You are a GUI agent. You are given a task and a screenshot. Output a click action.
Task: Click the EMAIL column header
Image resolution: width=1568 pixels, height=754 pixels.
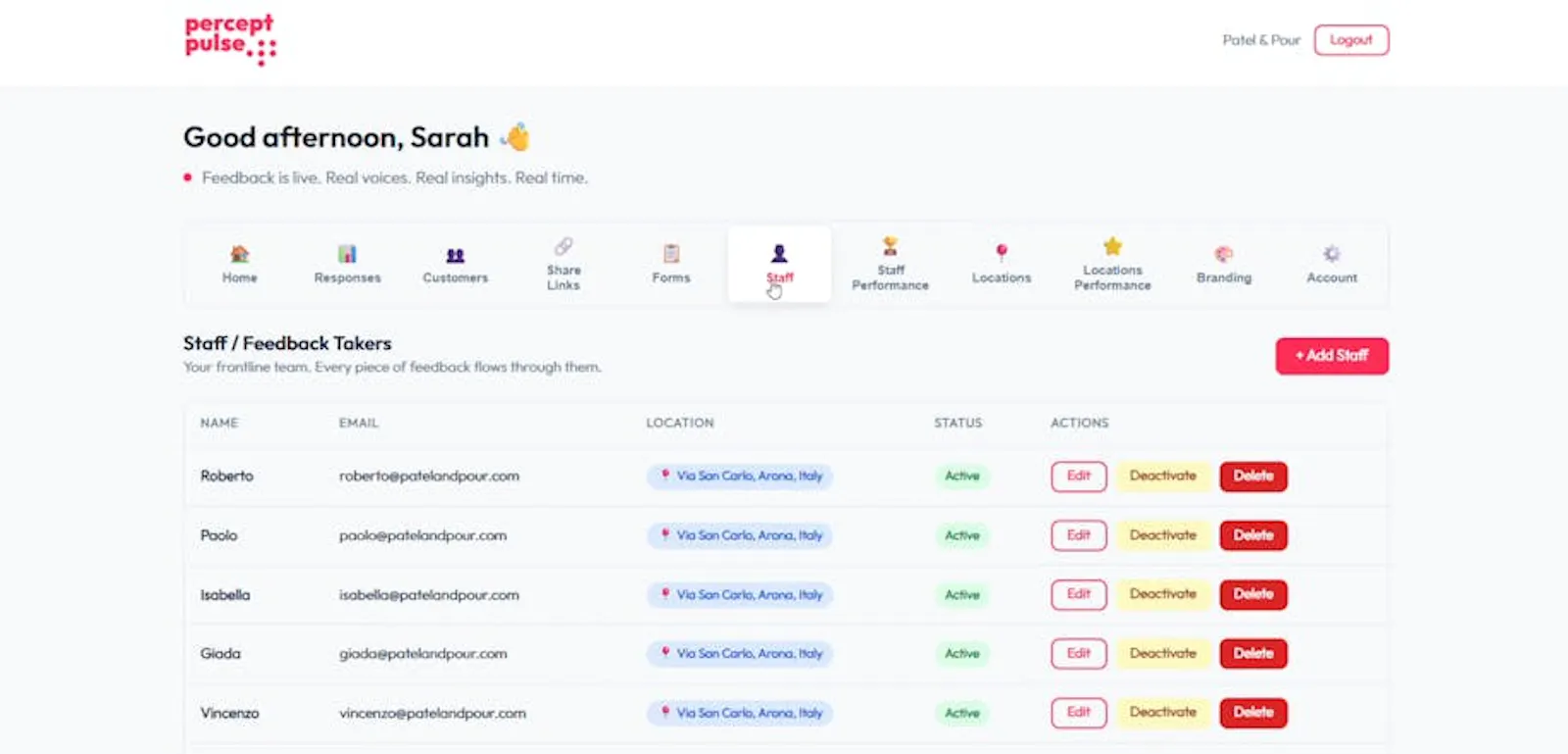click(359, 423)
